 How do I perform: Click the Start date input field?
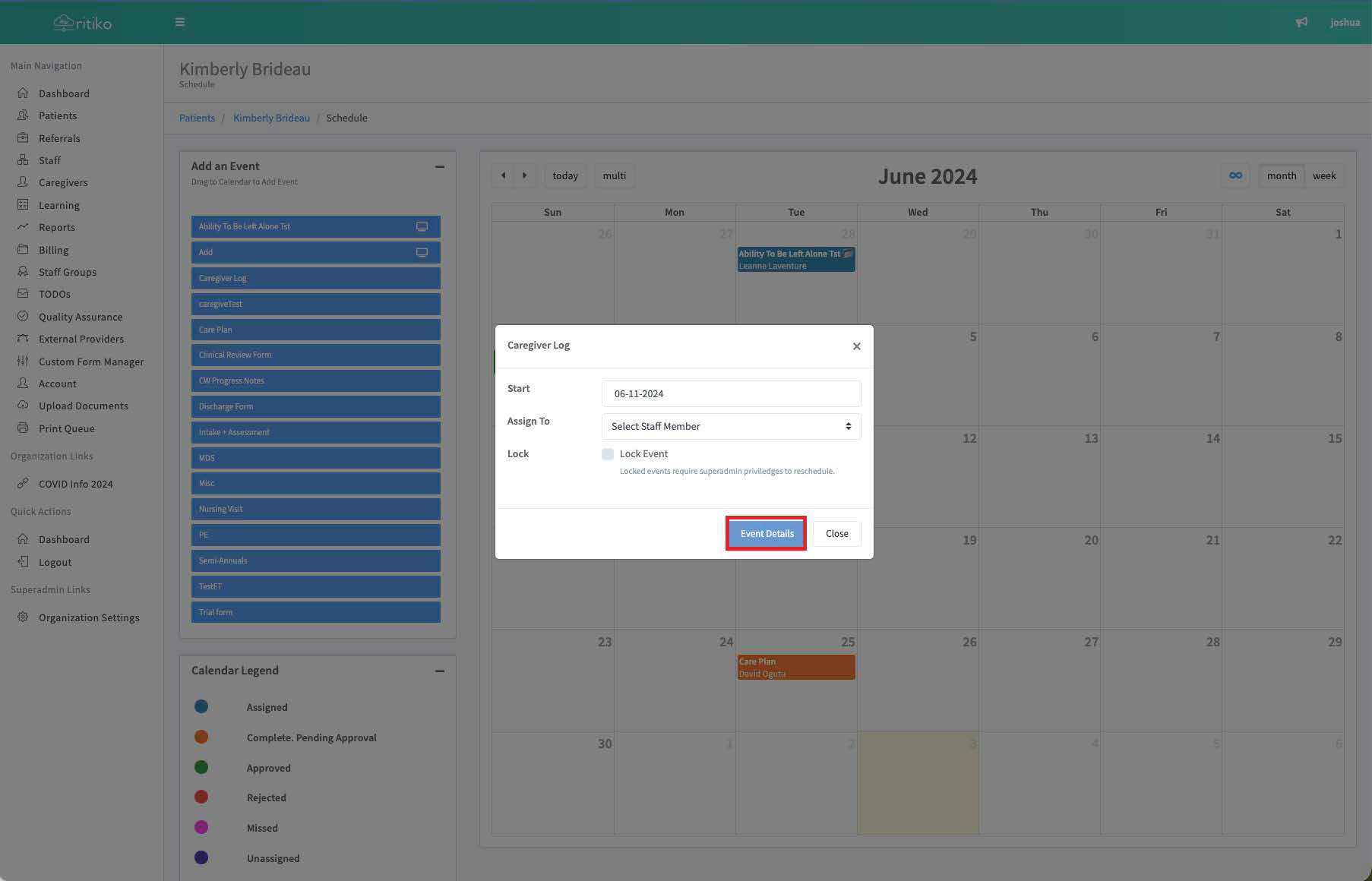click(x=731, y=393)
